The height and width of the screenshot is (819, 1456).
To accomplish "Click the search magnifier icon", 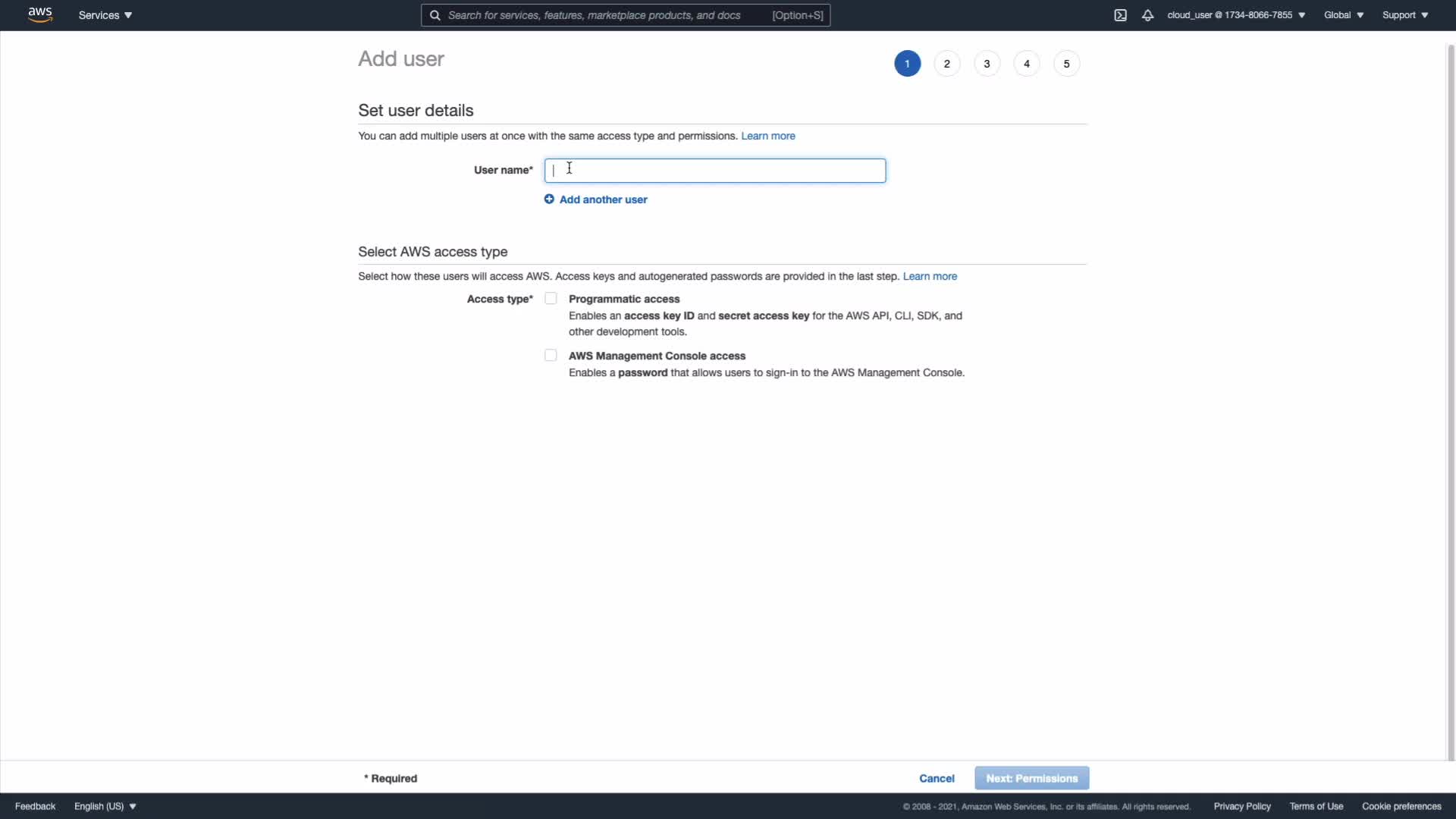I will [435, 15].
